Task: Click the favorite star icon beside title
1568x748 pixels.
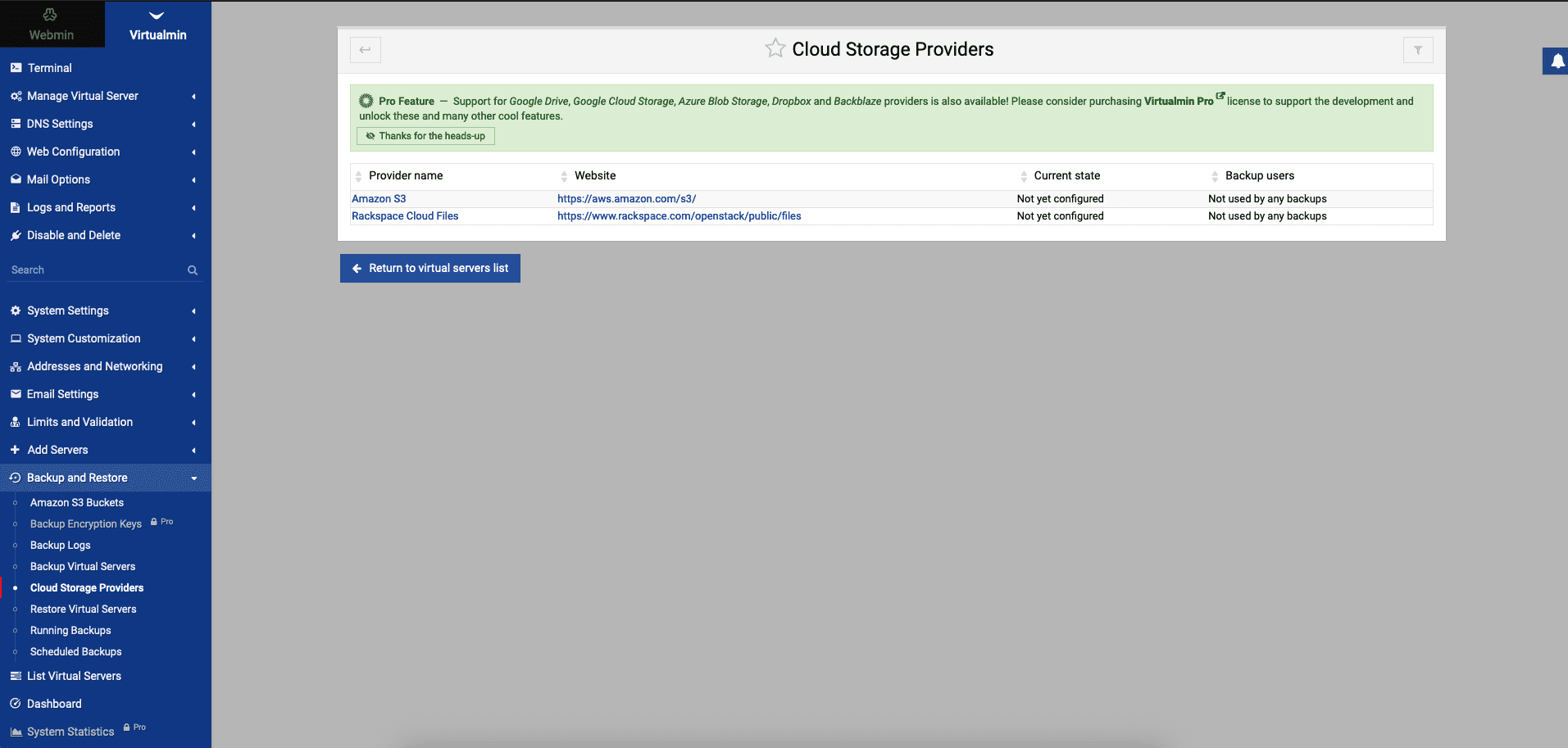Action: pos(775,48)
